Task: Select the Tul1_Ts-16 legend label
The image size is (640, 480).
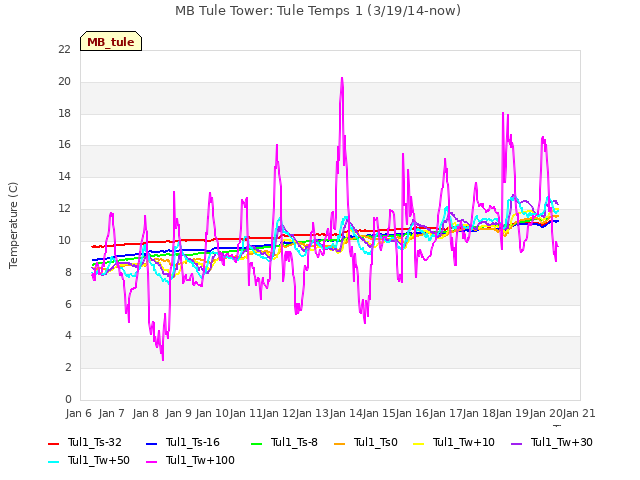Action: (193, 442)
